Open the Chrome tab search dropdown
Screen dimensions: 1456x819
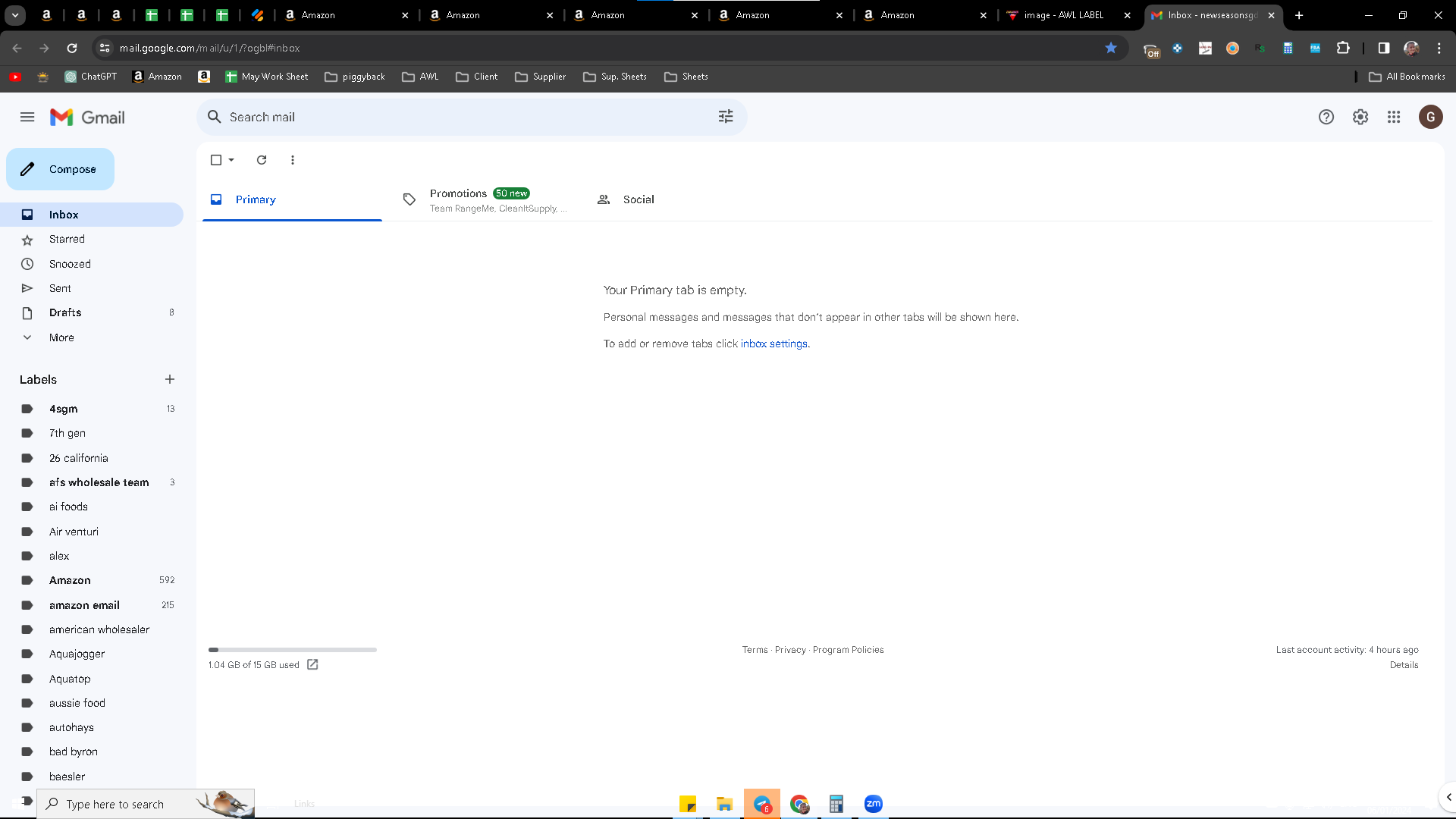[x=15, y=15]
